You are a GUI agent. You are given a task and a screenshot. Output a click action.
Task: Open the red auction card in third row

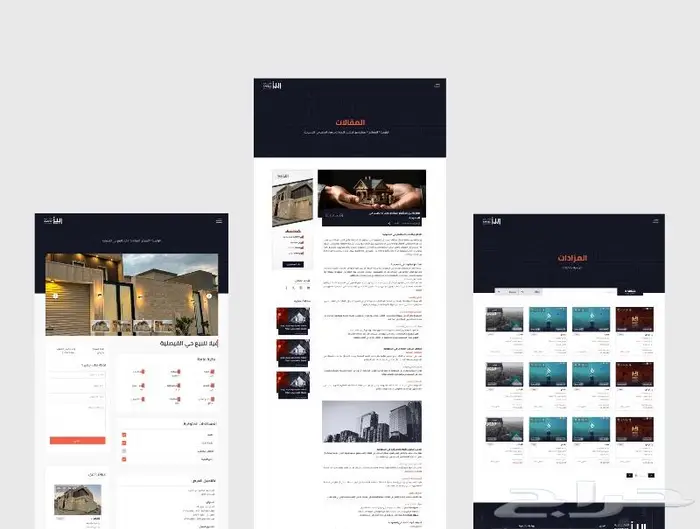(x=634, y=429)
